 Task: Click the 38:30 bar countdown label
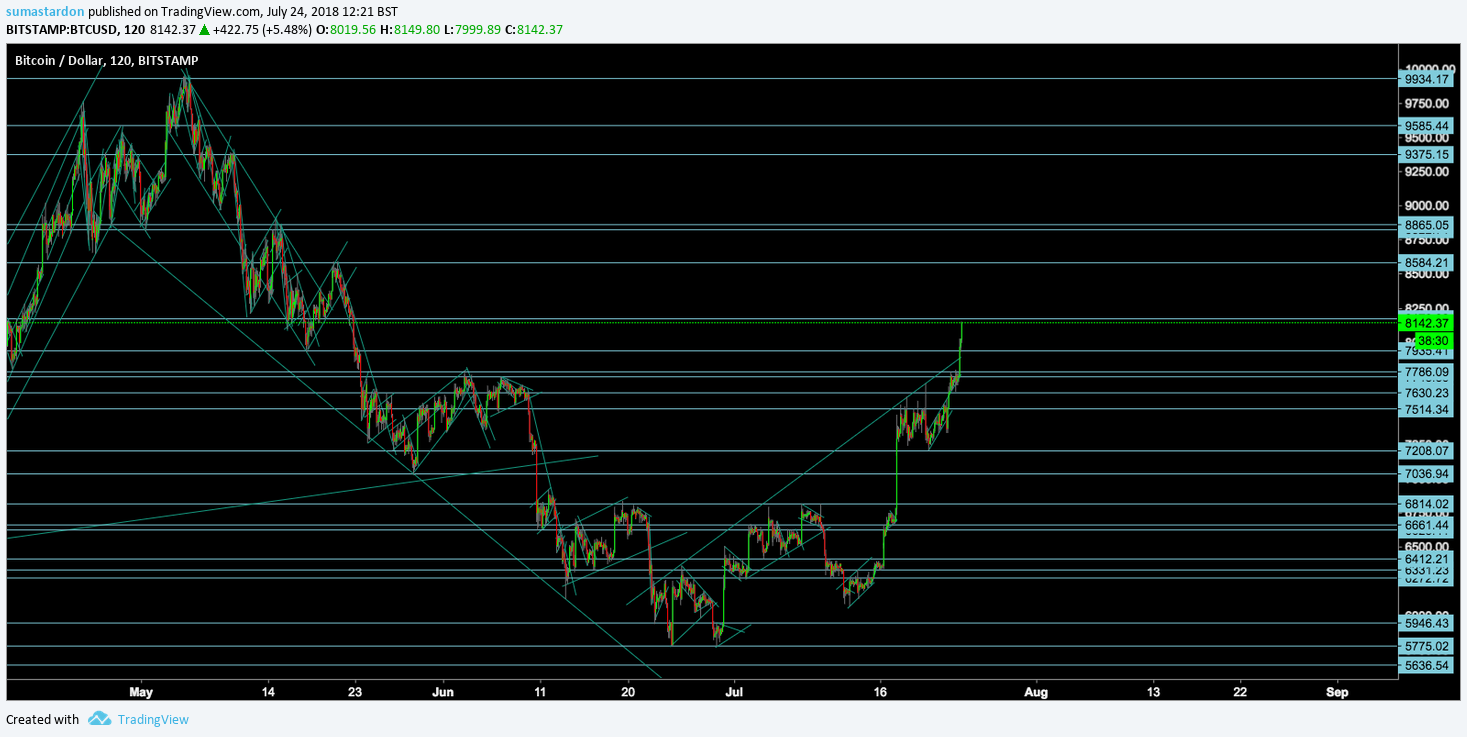[1433, 340]
